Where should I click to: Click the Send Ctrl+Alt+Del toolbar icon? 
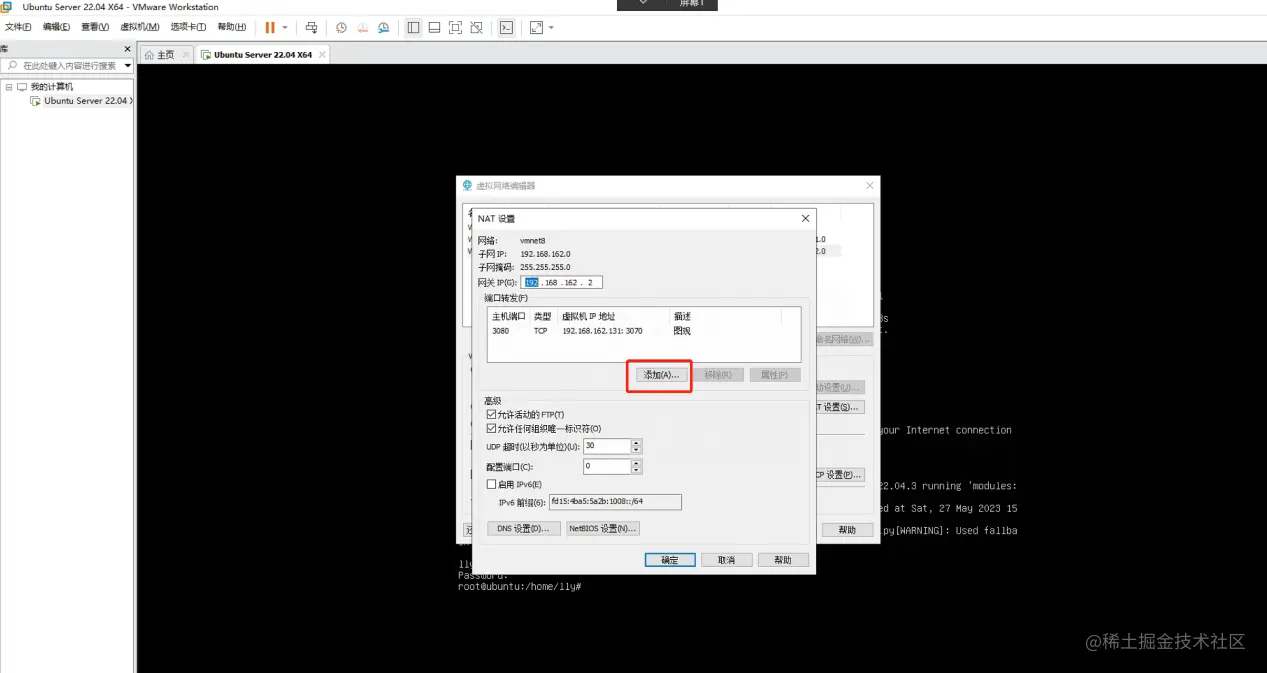tap(311, 28)
